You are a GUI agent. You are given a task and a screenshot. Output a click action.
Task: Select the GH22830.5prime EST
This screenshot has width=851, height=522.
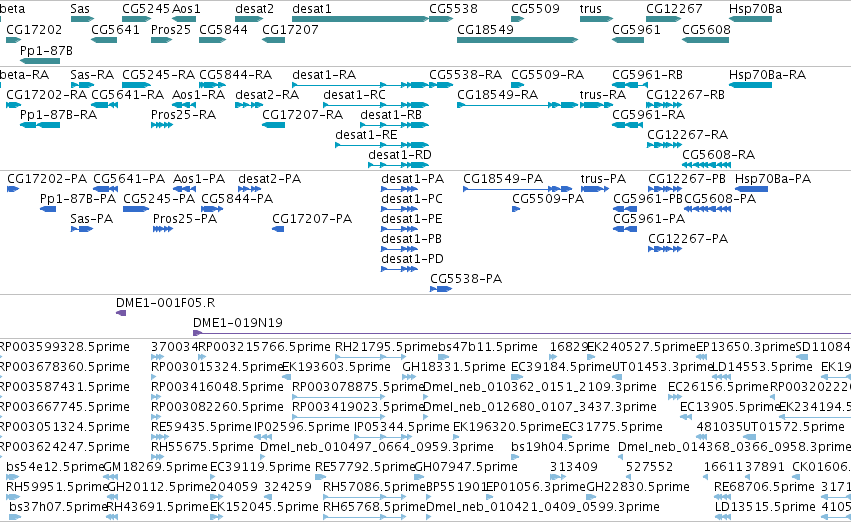click(592, 496)
